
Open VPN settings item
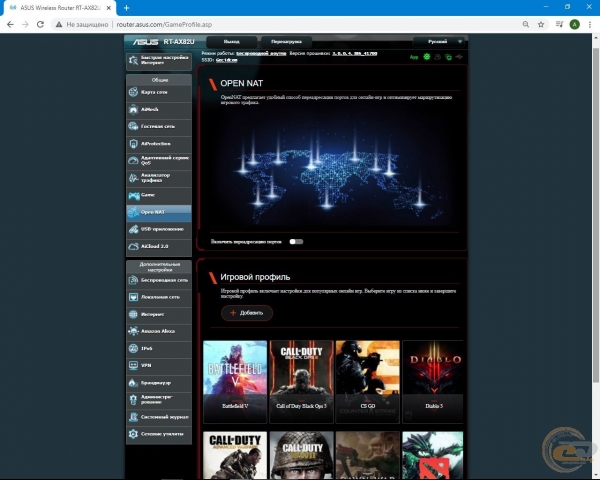pyautogui.click(x=159, y=366)
